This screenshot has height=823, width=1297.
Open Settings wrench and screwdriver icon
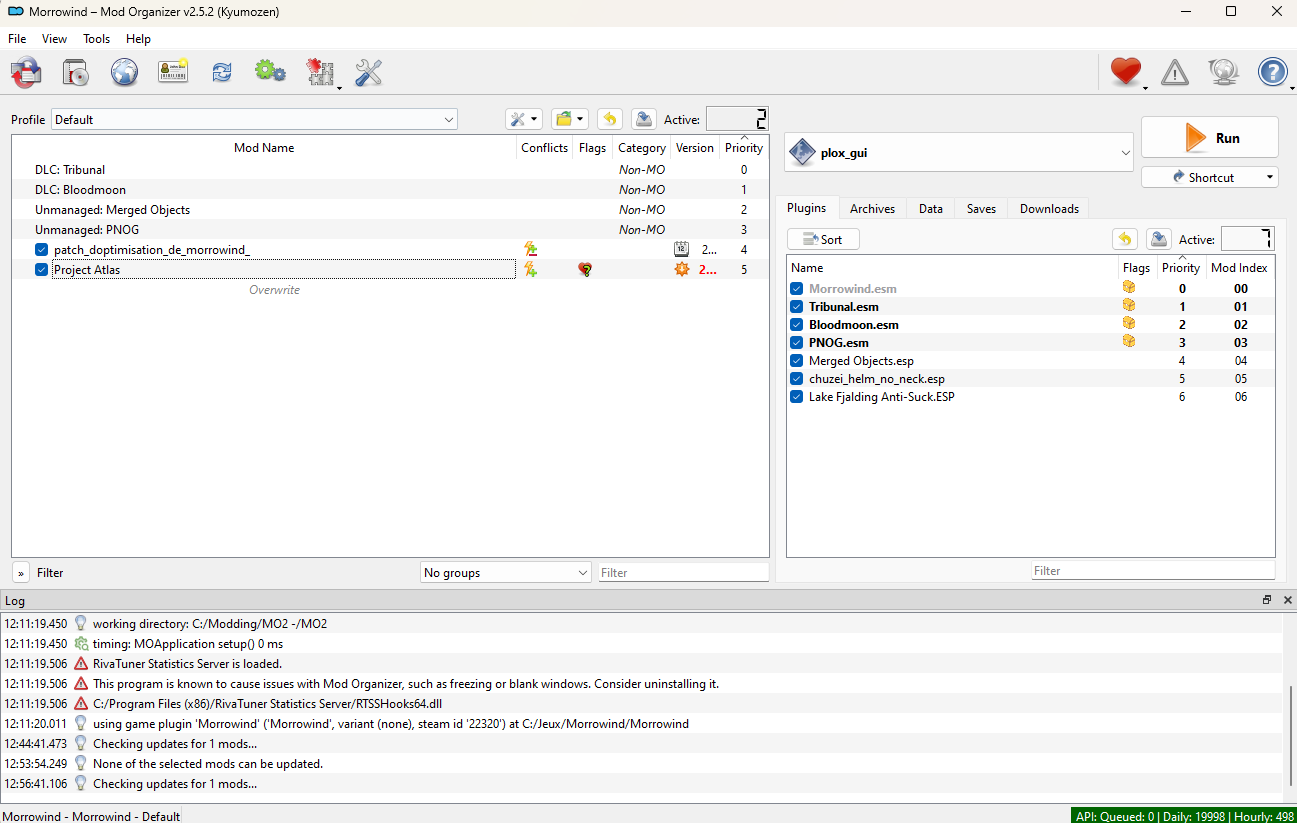click(369, 72)
